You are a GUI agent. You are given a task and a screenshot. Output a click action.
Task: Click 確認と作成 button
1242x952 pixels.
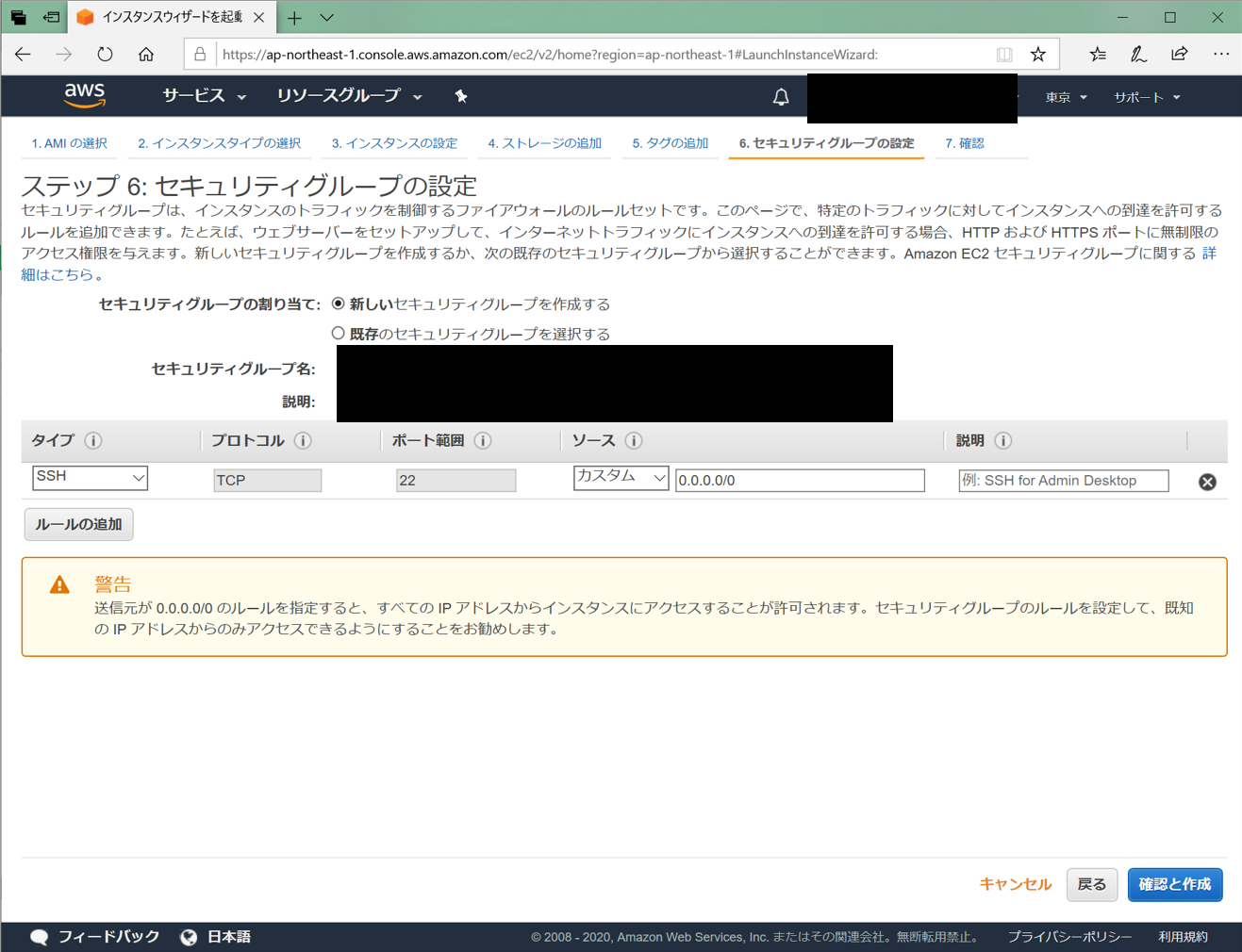pos(1174,884)
